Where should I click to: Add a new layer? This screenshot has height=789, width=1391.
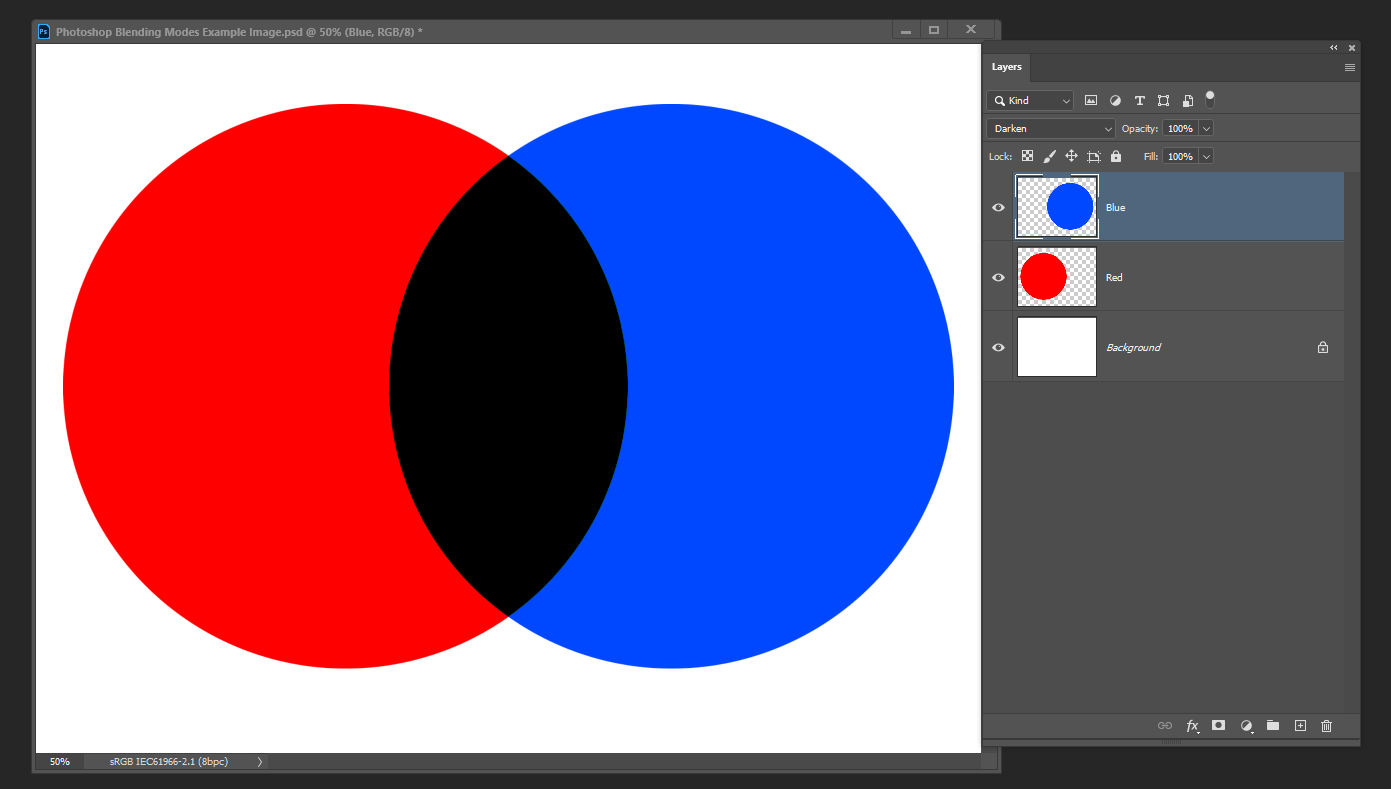(x=1300, y=726)
